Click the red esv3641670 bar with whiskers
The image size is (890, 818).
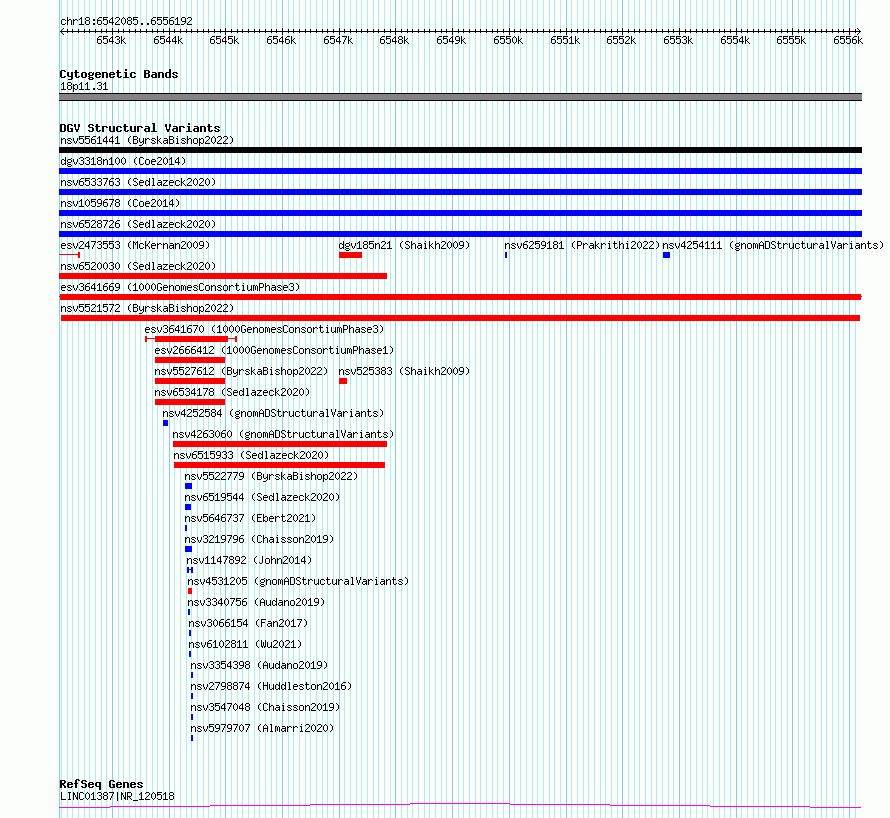191,339
